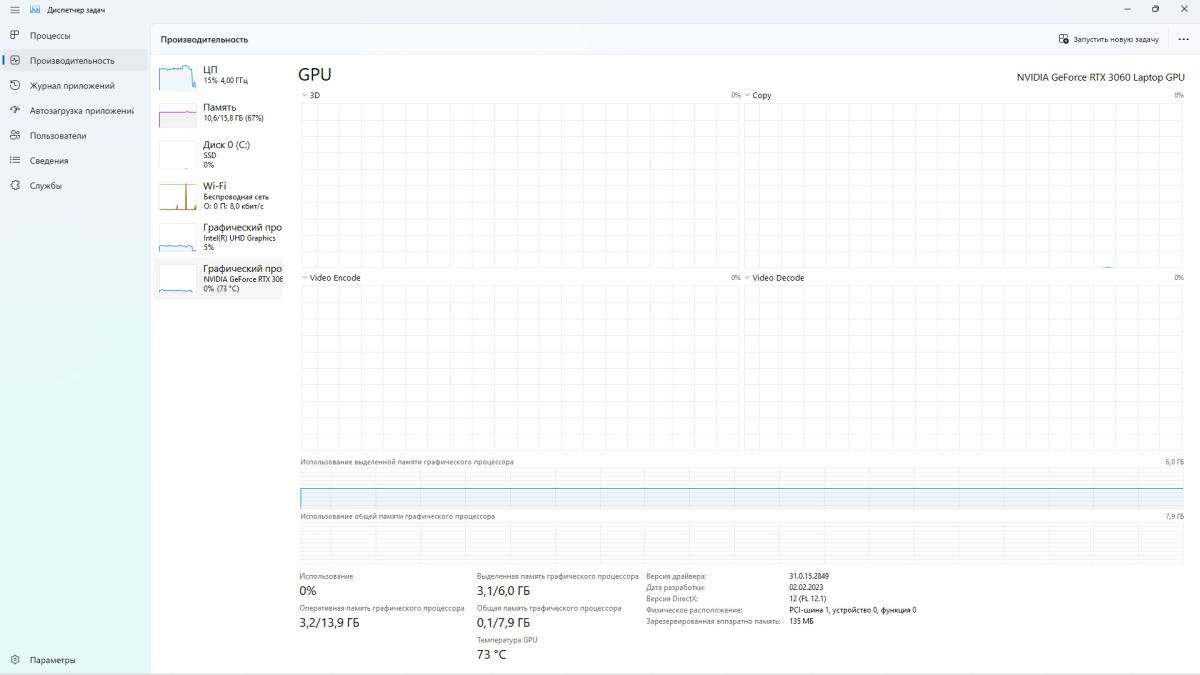Open Параметры settings gear

[x=15, y=660]
